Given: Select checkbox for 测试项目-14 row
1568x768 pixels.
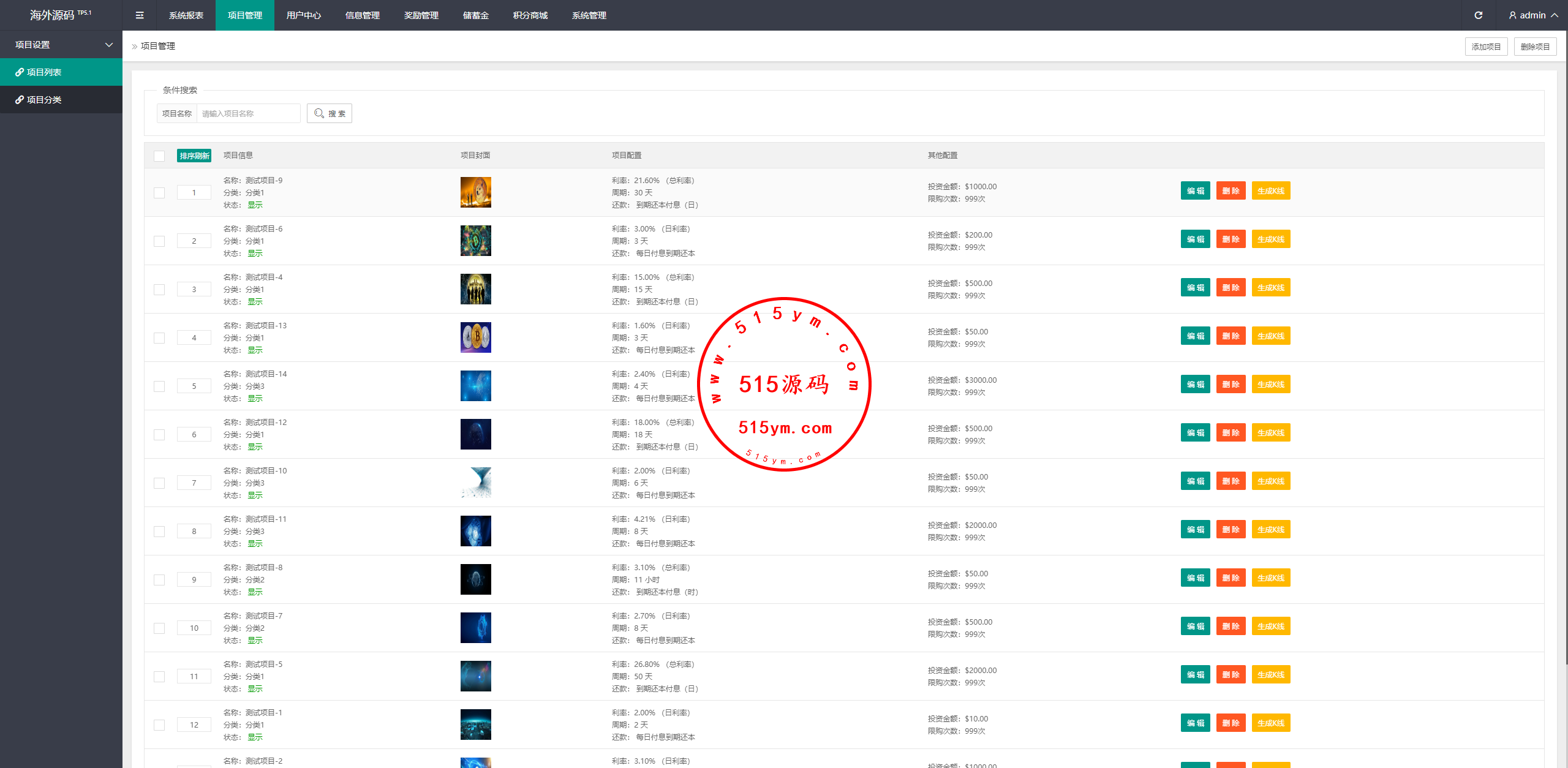Looking at the screenshot, I should (x=159, y=386).
